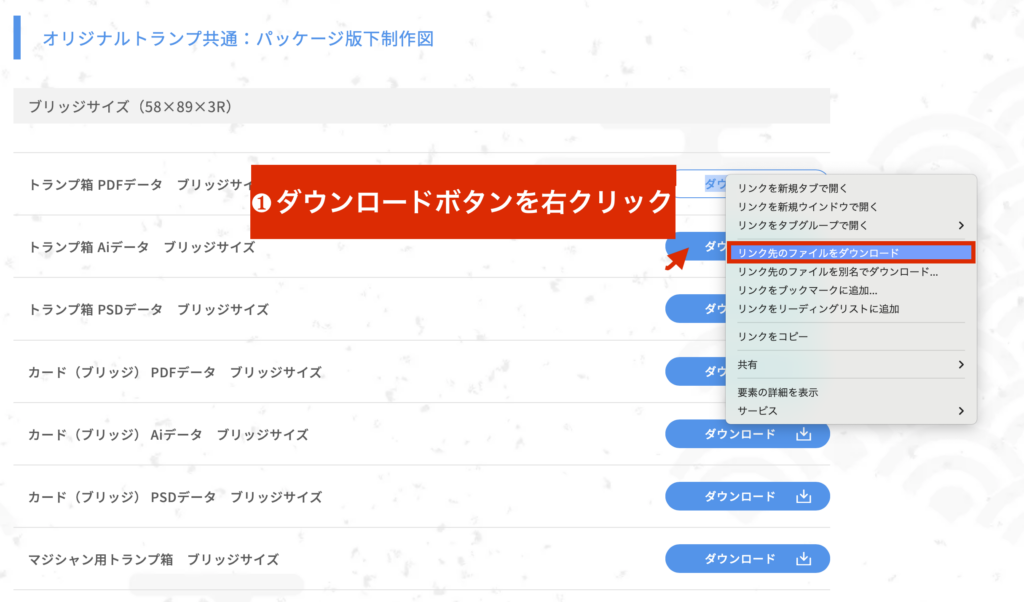Download カード（ブリッジ）Aiデータ file button

coord(747,434)
